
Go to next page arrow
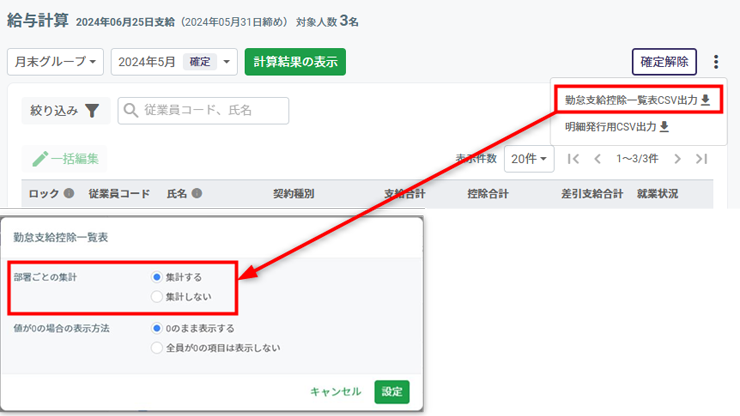click(x=677, y=159)
